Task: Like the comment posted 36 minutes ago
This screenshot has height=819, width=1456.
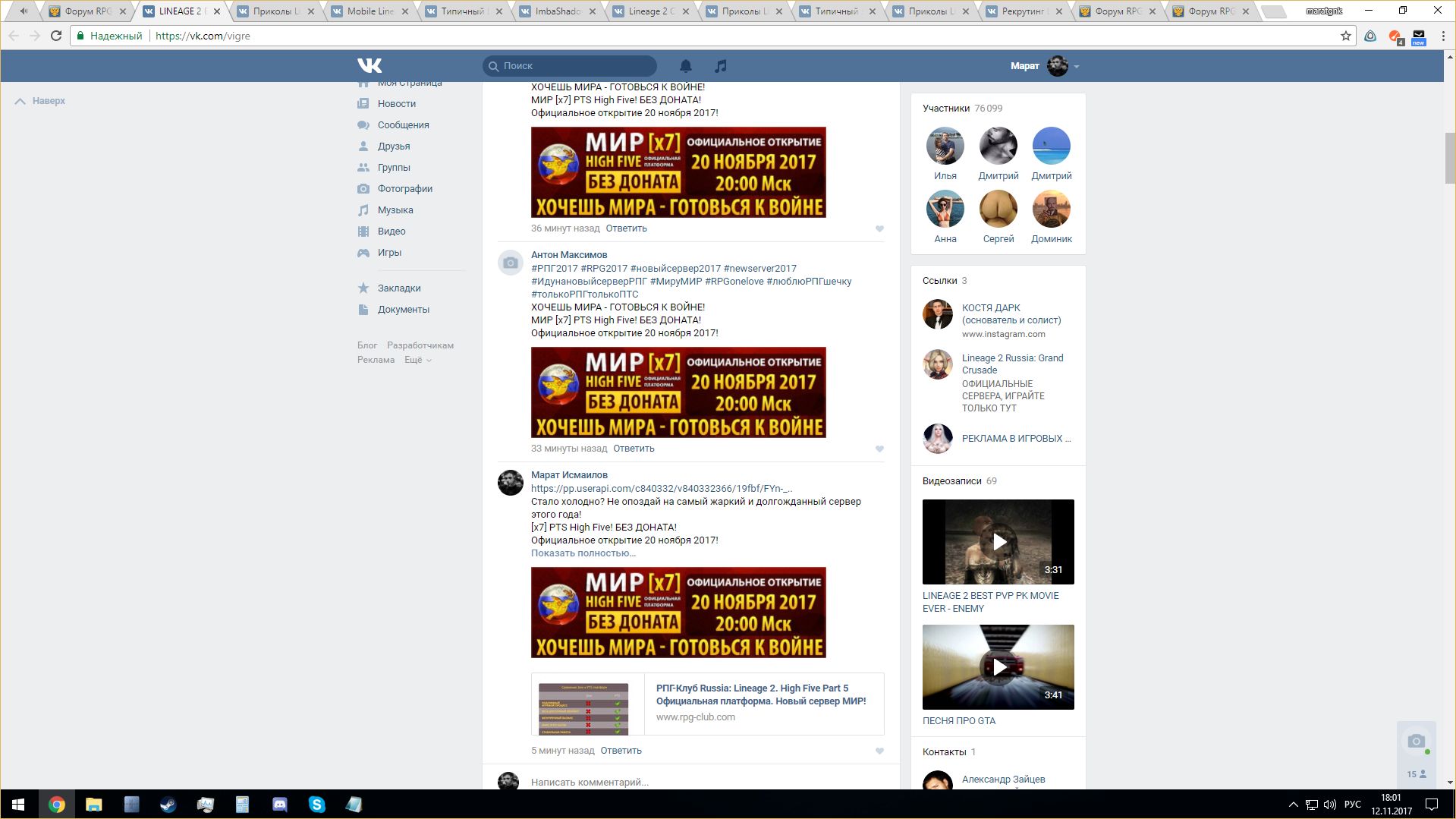Action: 879,228
